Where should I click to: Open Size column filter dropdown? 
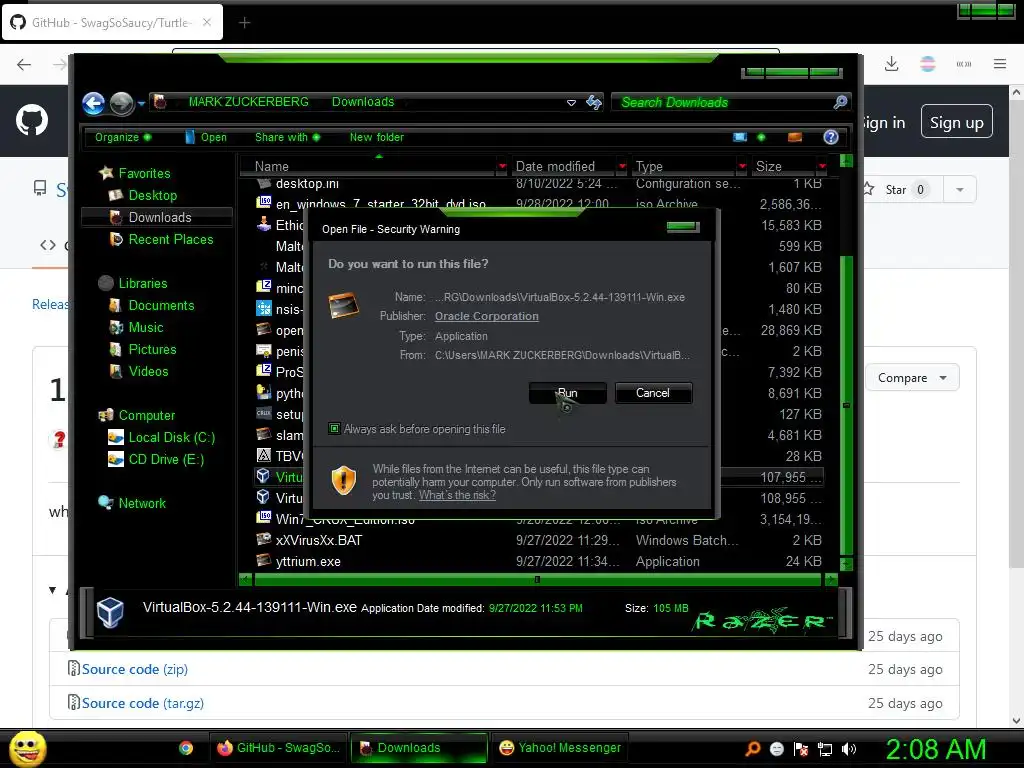click(x=822, y=167)
